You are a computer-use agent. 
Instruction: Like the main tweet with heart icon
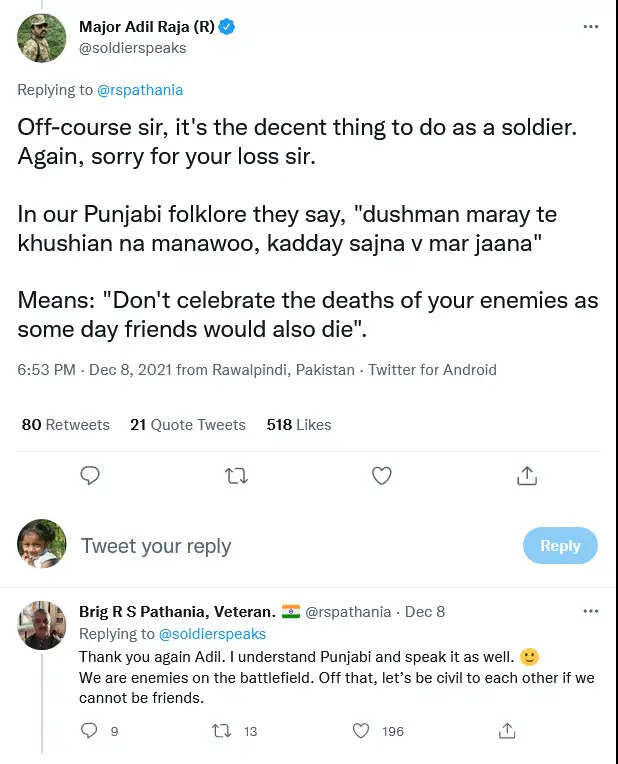click(381, 476)
